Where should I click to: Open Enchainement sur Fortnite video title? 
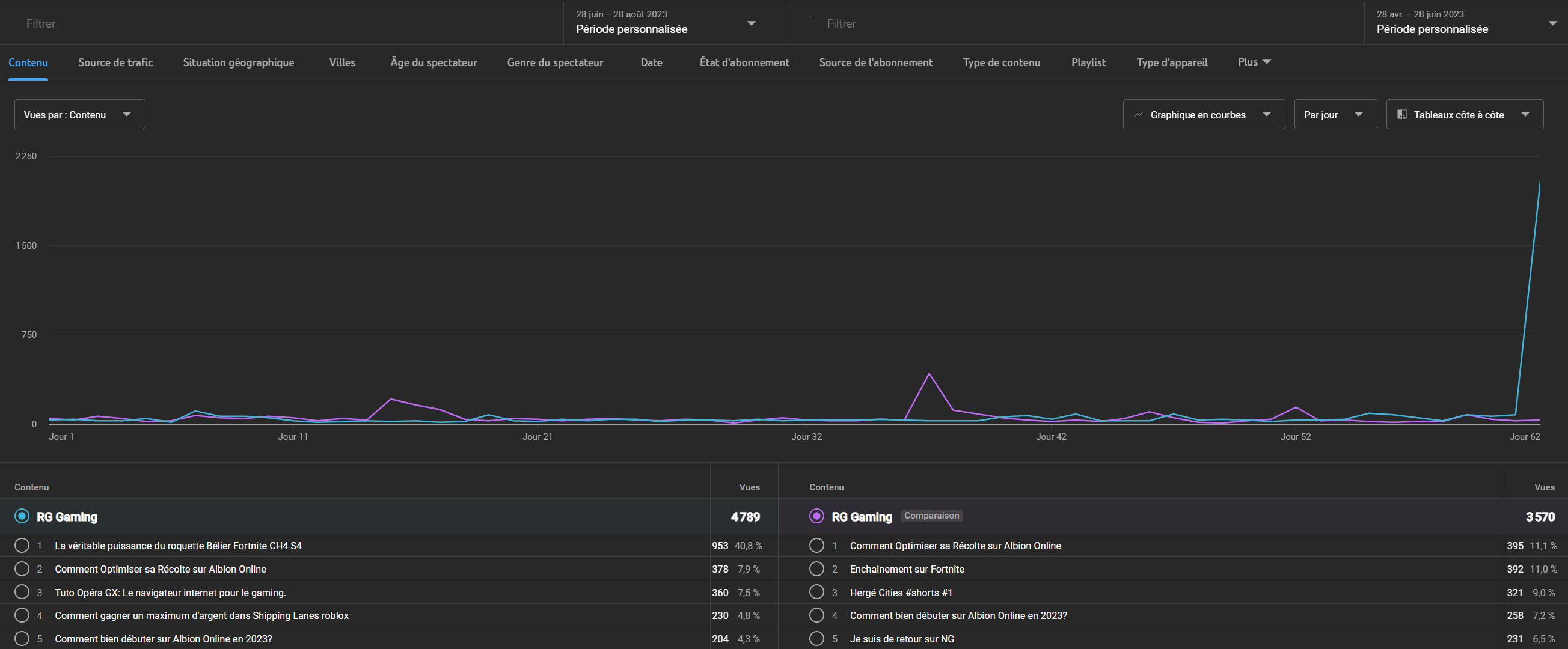tap(907, 569)
